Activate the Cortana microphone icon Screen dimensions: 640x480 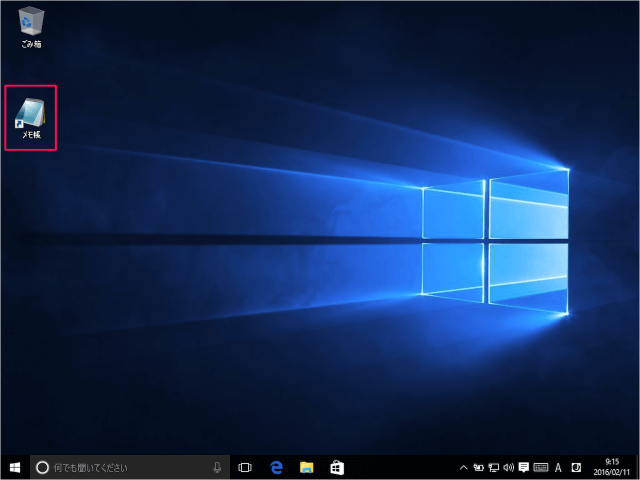coord(217,468)
